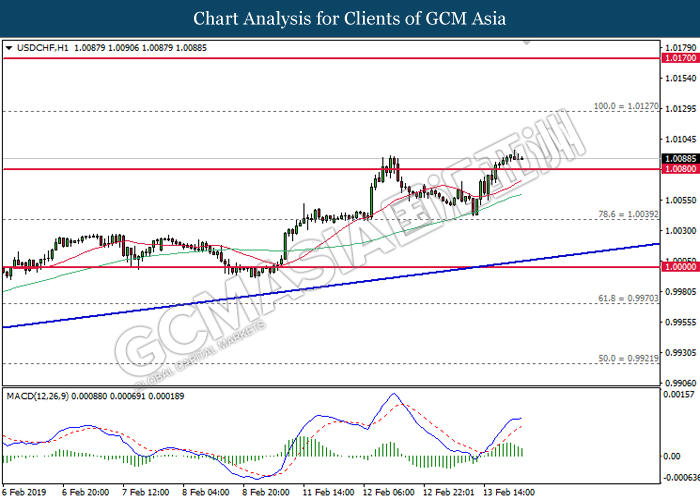This screenshot has width=700, height=500.
Task: Click the 6 Feb 20:00 time axis label
Action: pyautogui.click(x=85, y=492)
